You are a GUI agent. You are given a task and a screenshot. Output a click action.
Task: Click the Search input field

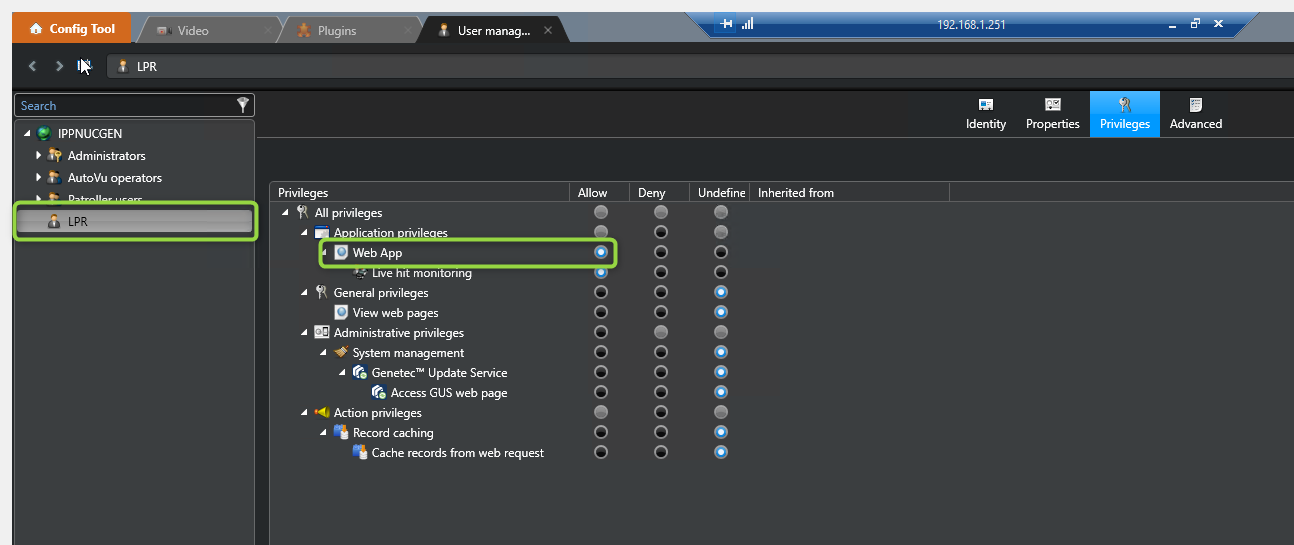coord(125,106)
